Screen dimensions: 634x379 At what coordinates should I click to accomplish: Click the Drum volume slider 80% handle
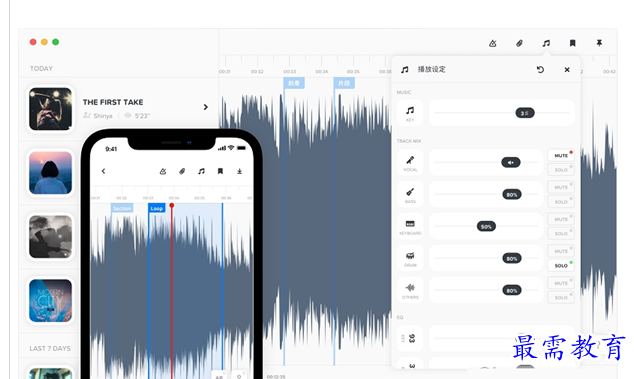tap(511, 258)
